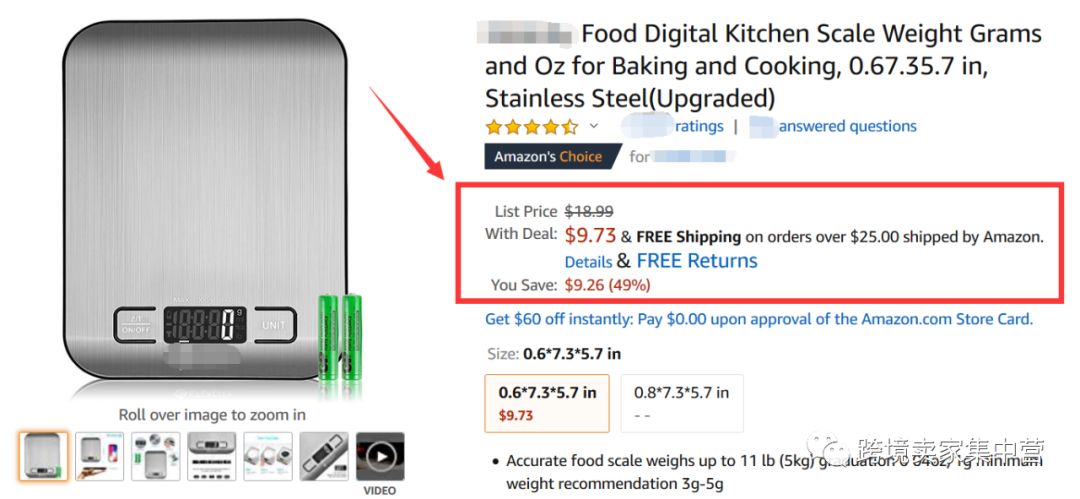The image size is (1080, 499).
Task: Open the FREE Returns link
Action: click(697, 261)
